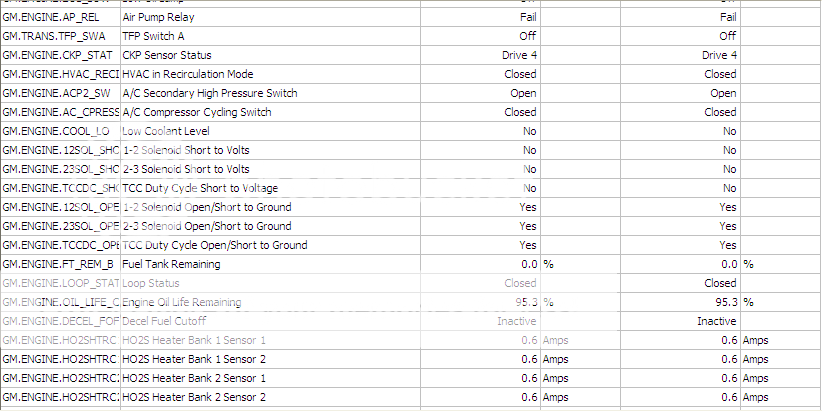
Task: Click the GM.ENGINE.AC_CPRESS parameter cell
Action: 60,112
